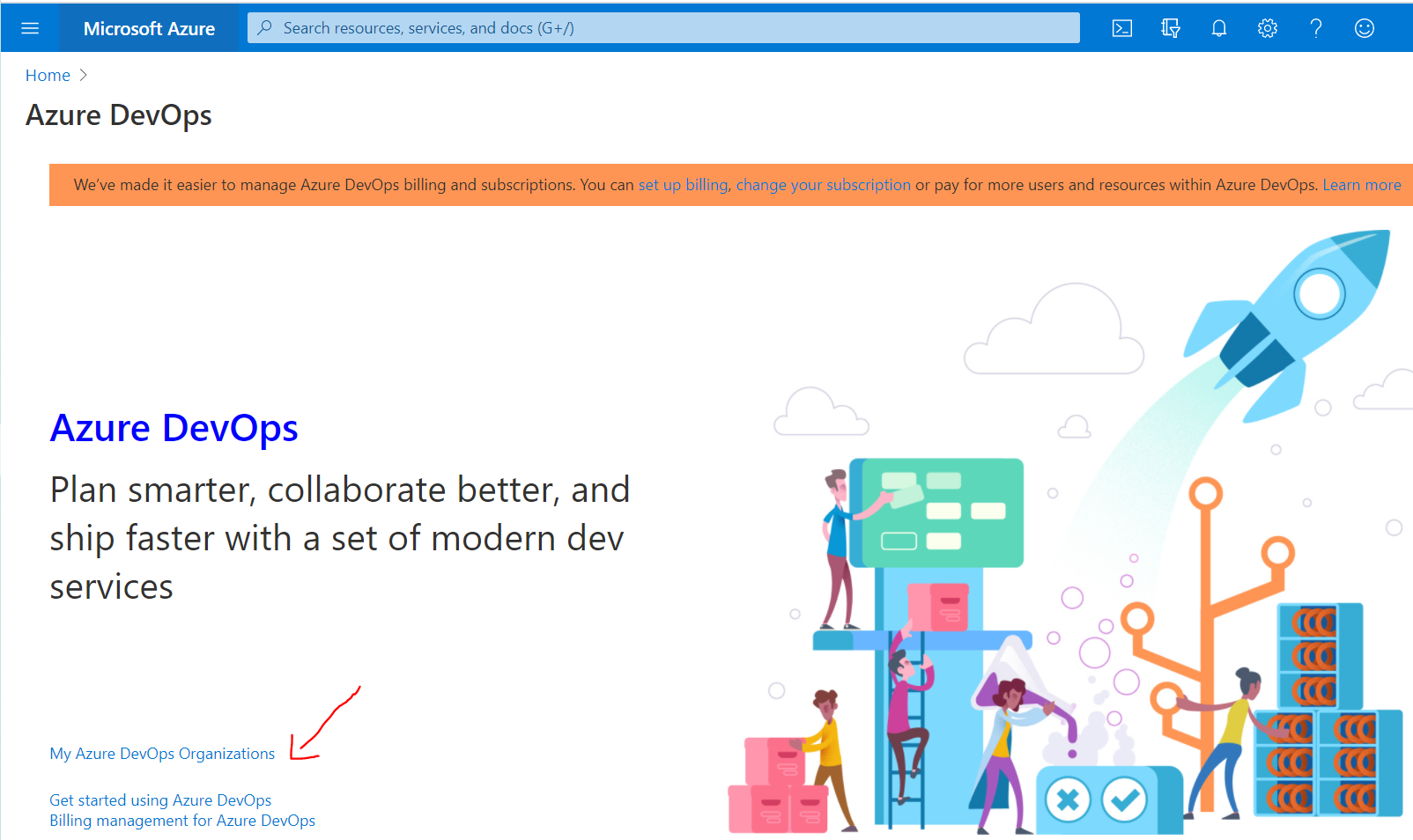Image resolution: width=1413 pixels, height=840 pixels.
Task: Click the Azure DevOps heading link
Action: coord(174,428)
